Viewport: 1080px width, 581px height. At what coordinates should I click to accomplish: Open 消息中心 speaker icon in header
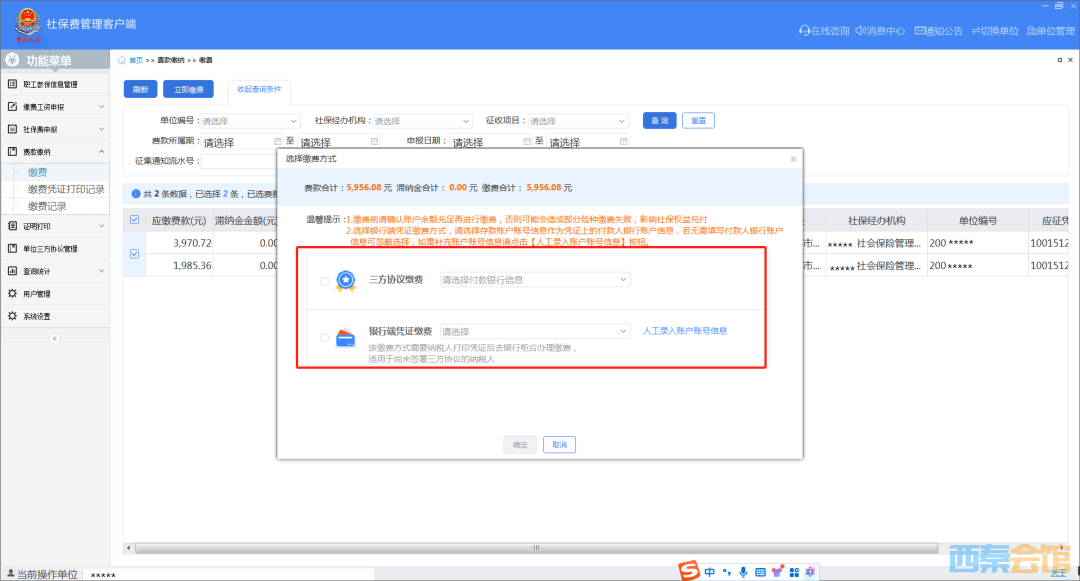click(861, 31)
